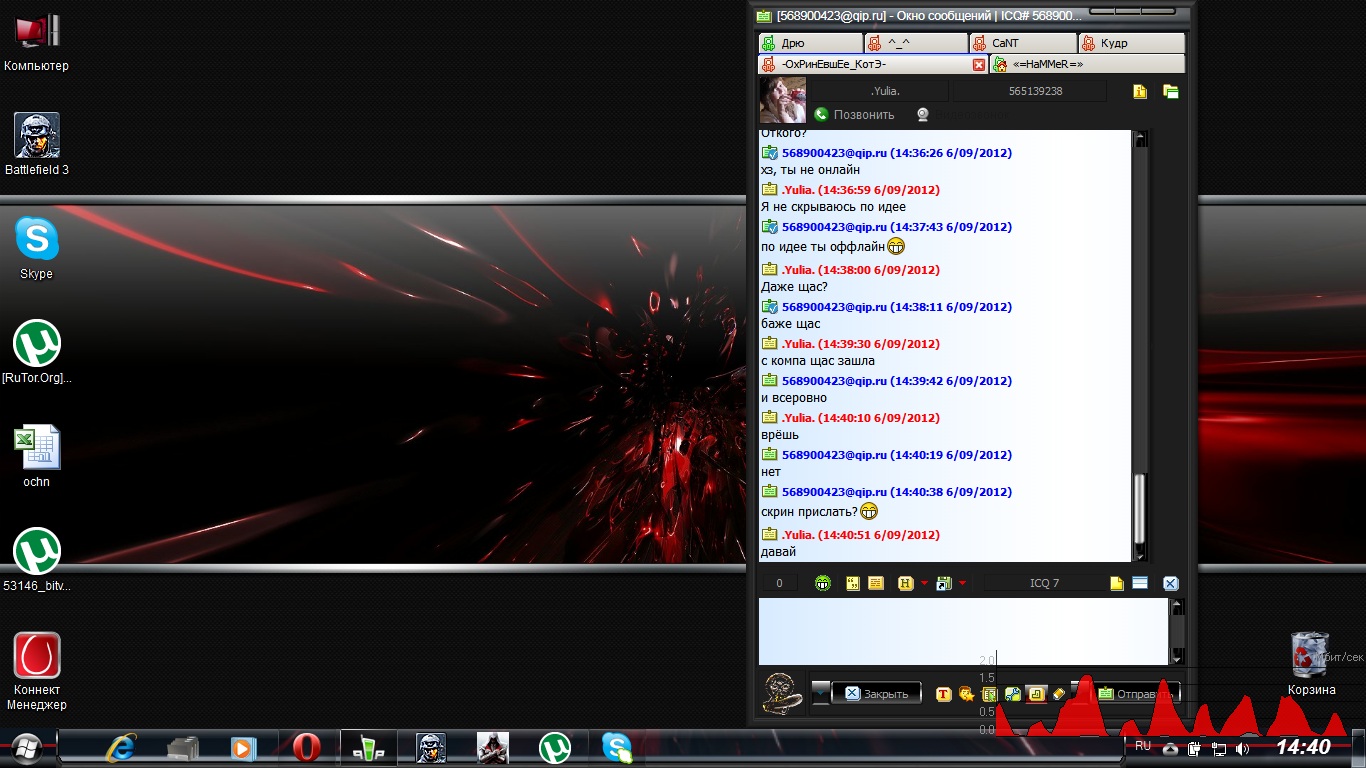Viewport: 1366px width, 768px height.
Task: Click last message 'давай'
Action: [778, 551]
